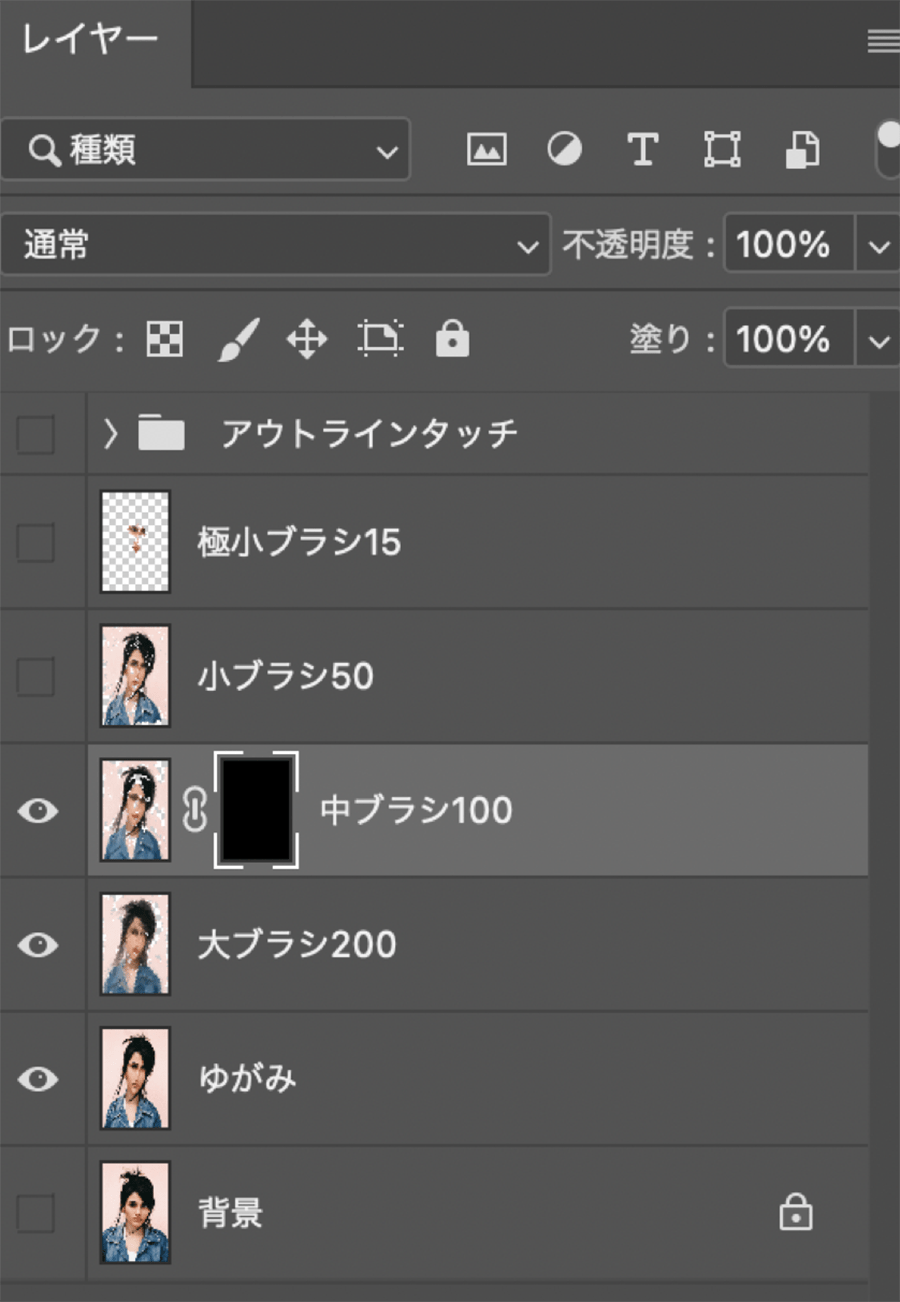Lock image pixels brush icon
Viewport: 900px width, 1302px height.
pyautogui.click(x=237, y=341)
